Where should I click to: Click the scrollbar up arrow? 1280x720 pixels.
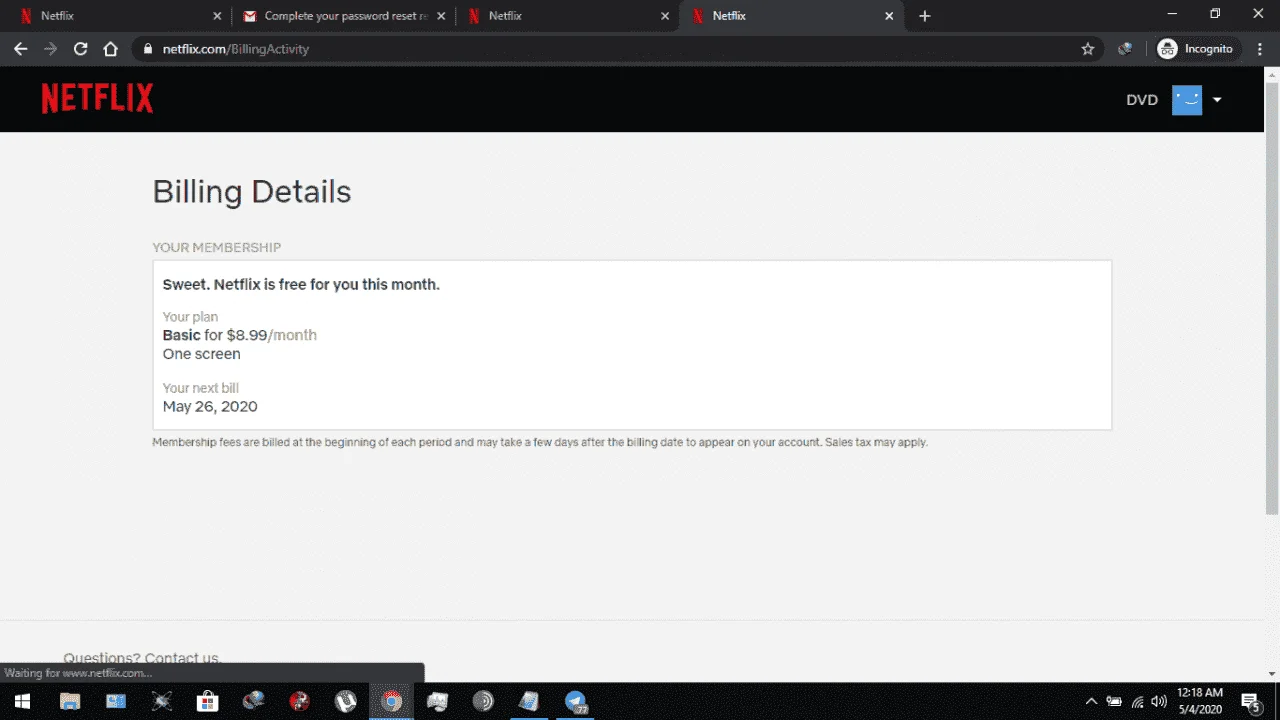1272,74
